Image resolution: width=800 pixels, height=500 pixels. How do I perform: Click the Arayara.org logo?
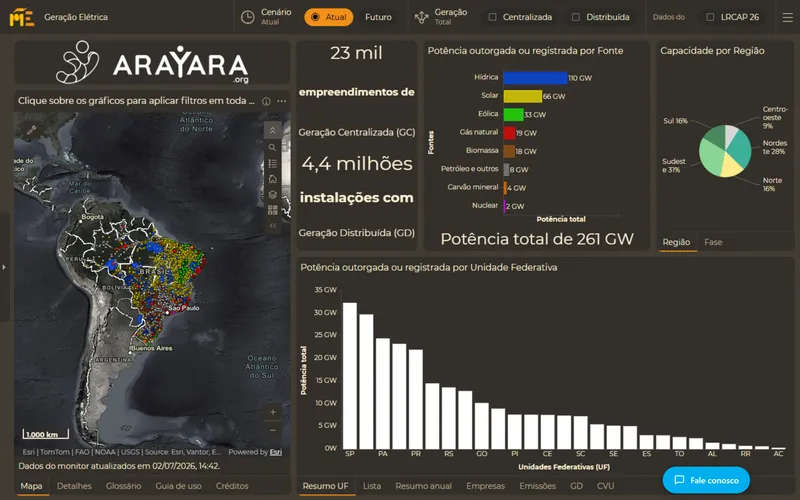pyautogui.click(x=152, y=63)
